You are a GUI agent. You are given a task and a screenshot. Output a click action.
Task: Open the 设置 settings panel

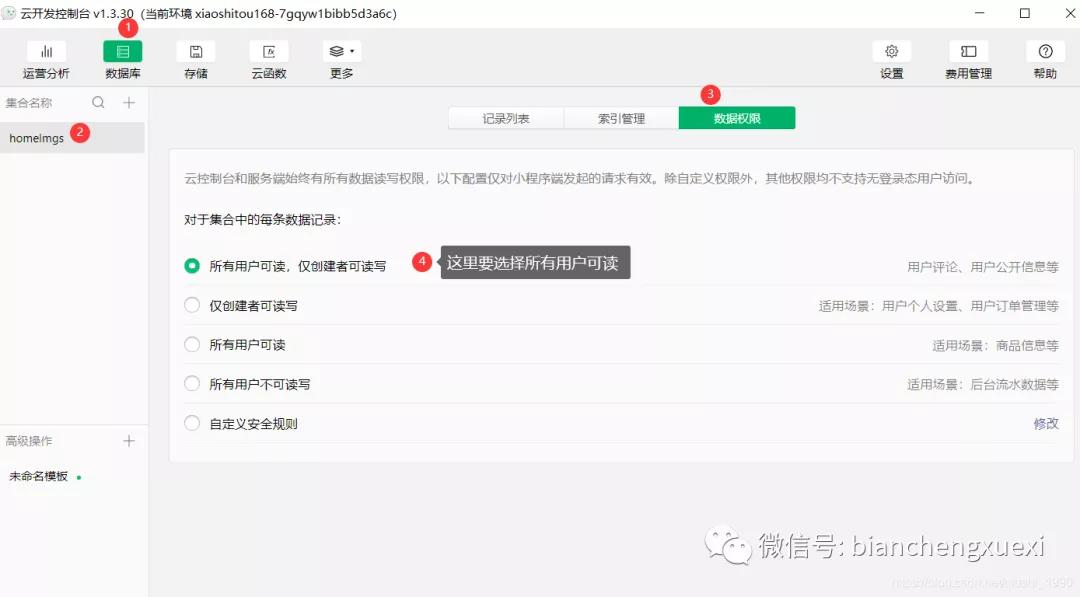(891, 60)
